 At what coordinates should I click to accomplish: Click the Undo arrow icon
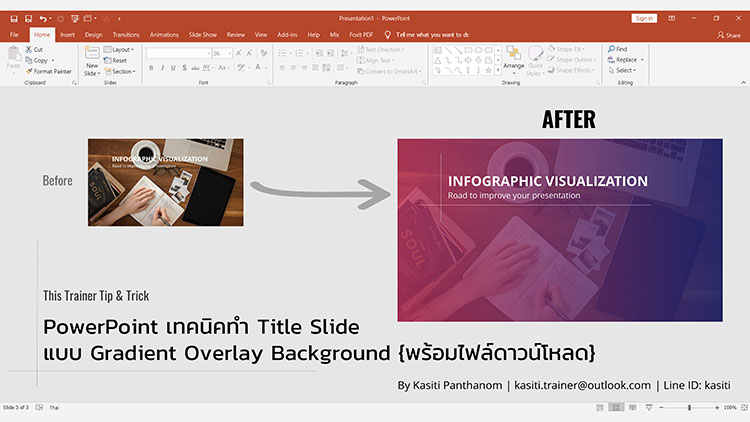[x=43, y=19]
